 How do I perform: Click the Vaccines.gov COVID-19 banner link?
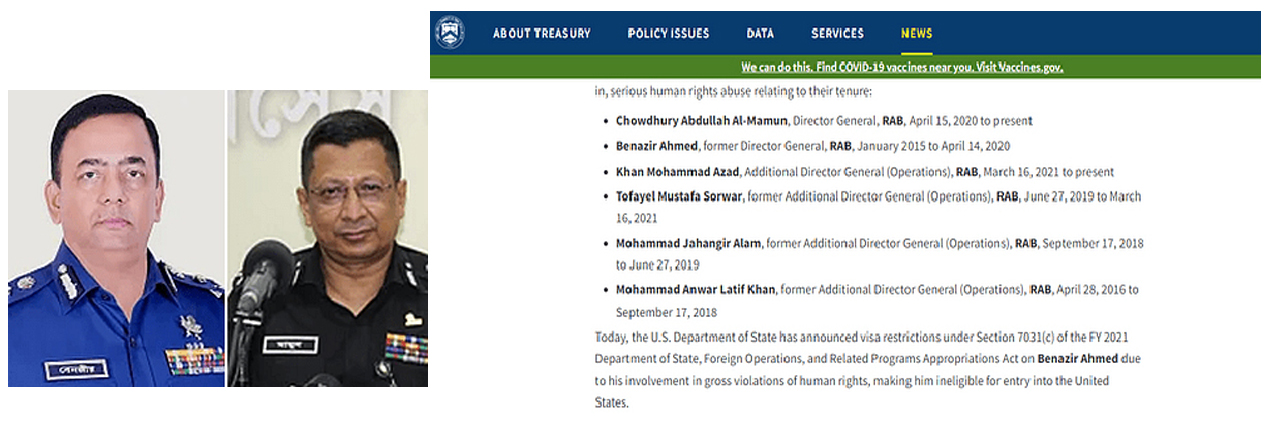[x=901, y=68]
